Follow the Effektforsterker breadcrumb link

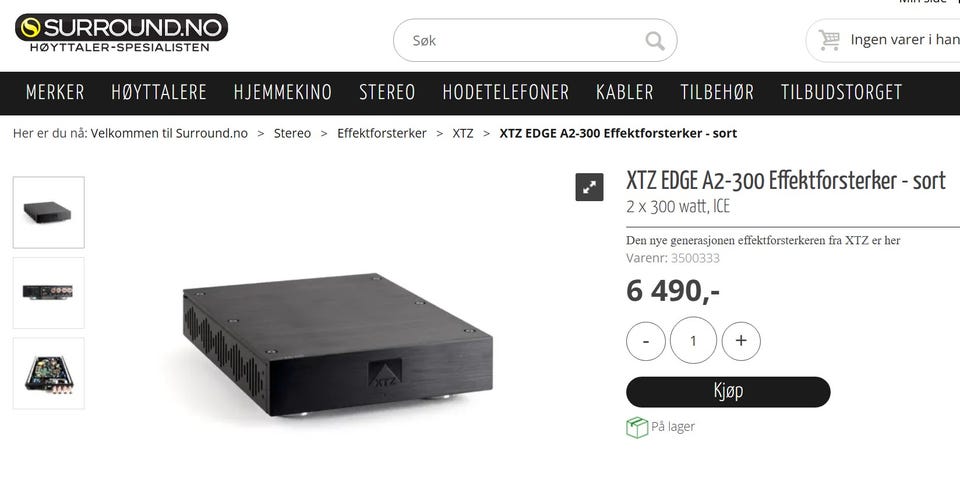[x=381, y=134]
